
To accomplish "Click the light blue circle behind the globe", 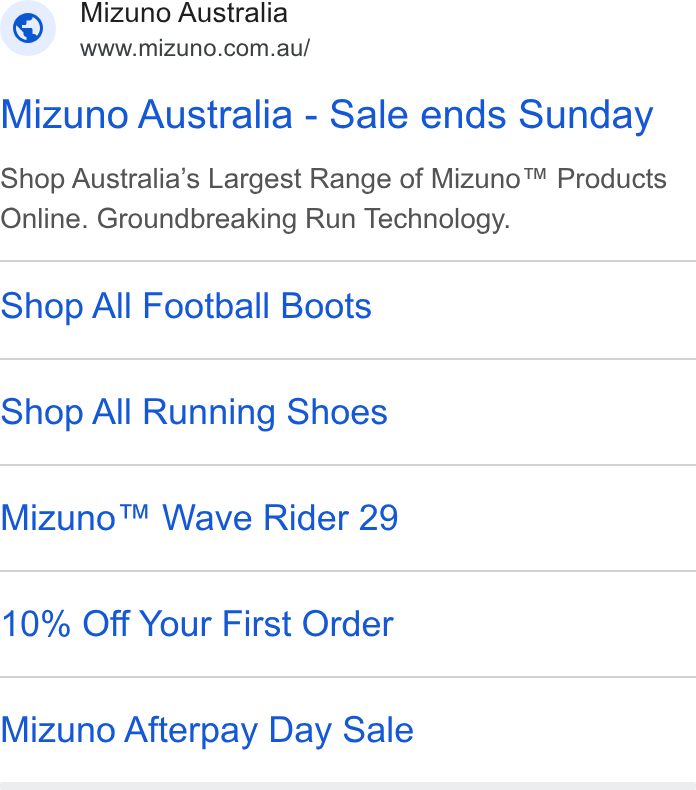I will 28,28.
